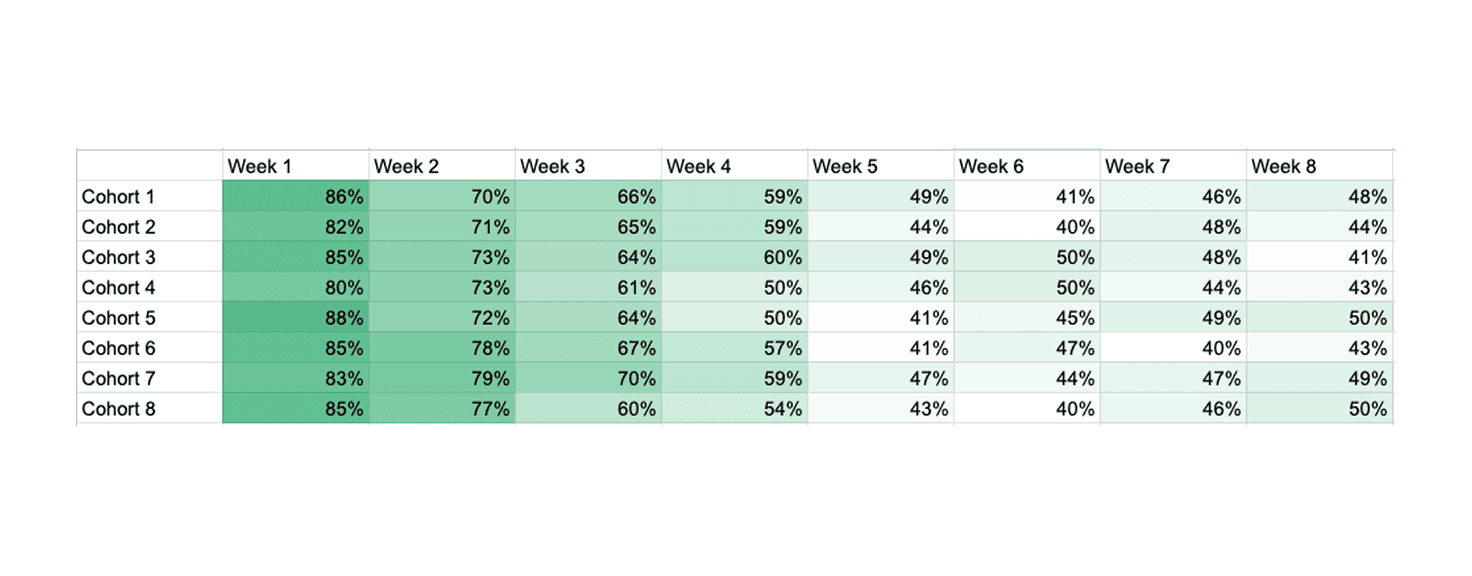Image resolution: width=1472 pixels, height=576 pixels.
Task: Click Cohort 2 Week 5 cell with 44%
Action: (881, 227)
